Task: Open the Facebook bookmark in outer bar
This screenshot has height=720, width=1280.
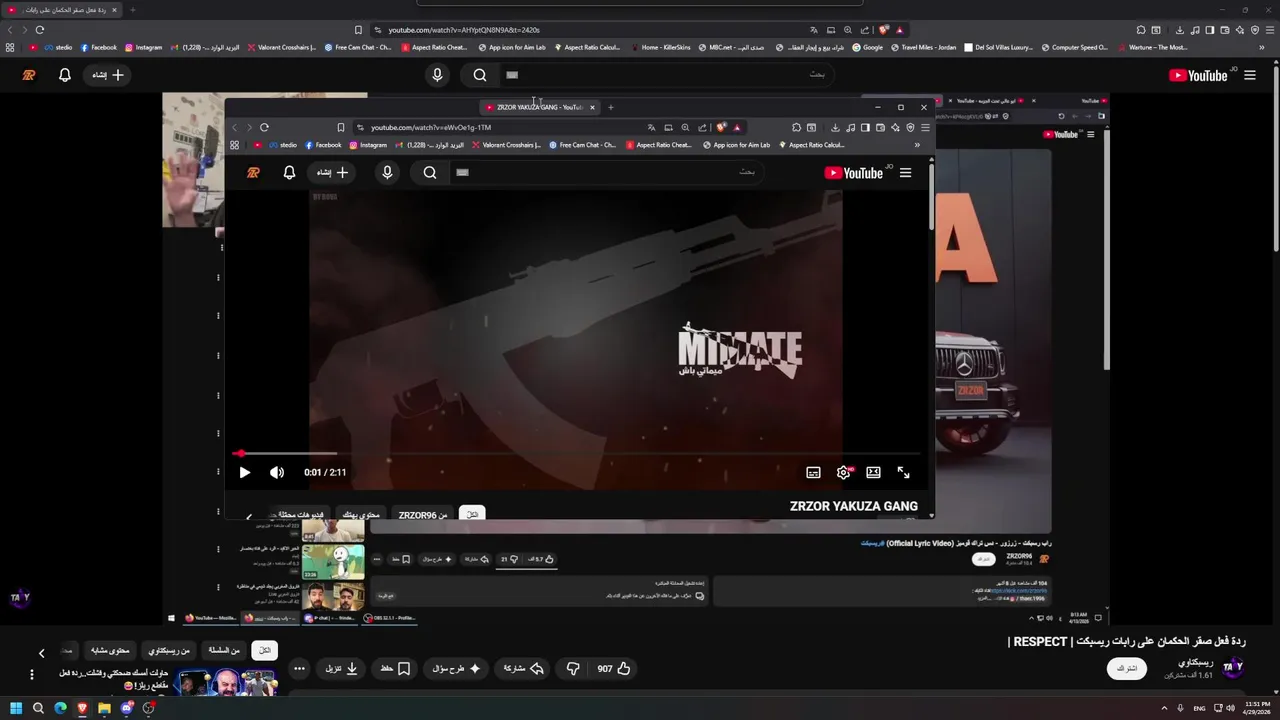Action: (x=99, y=47)
